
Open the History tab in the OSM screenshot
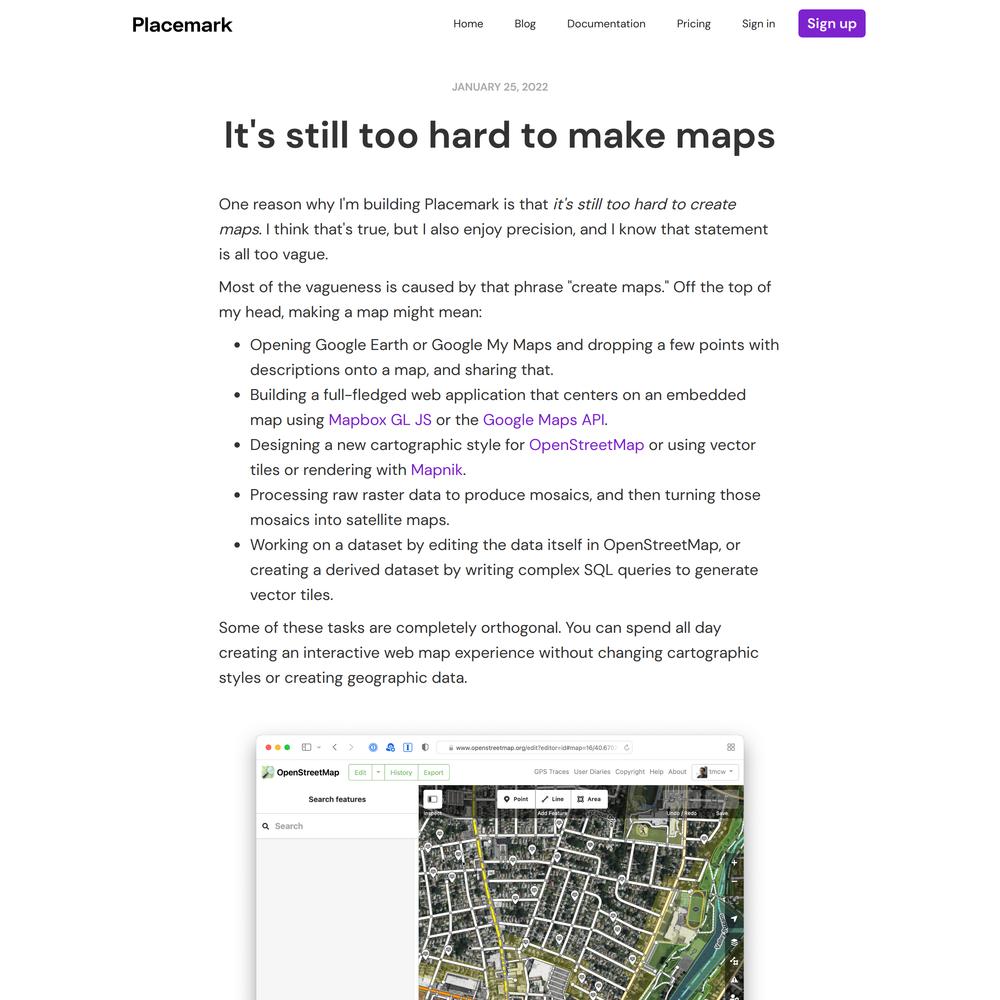[x=401, y=772]
